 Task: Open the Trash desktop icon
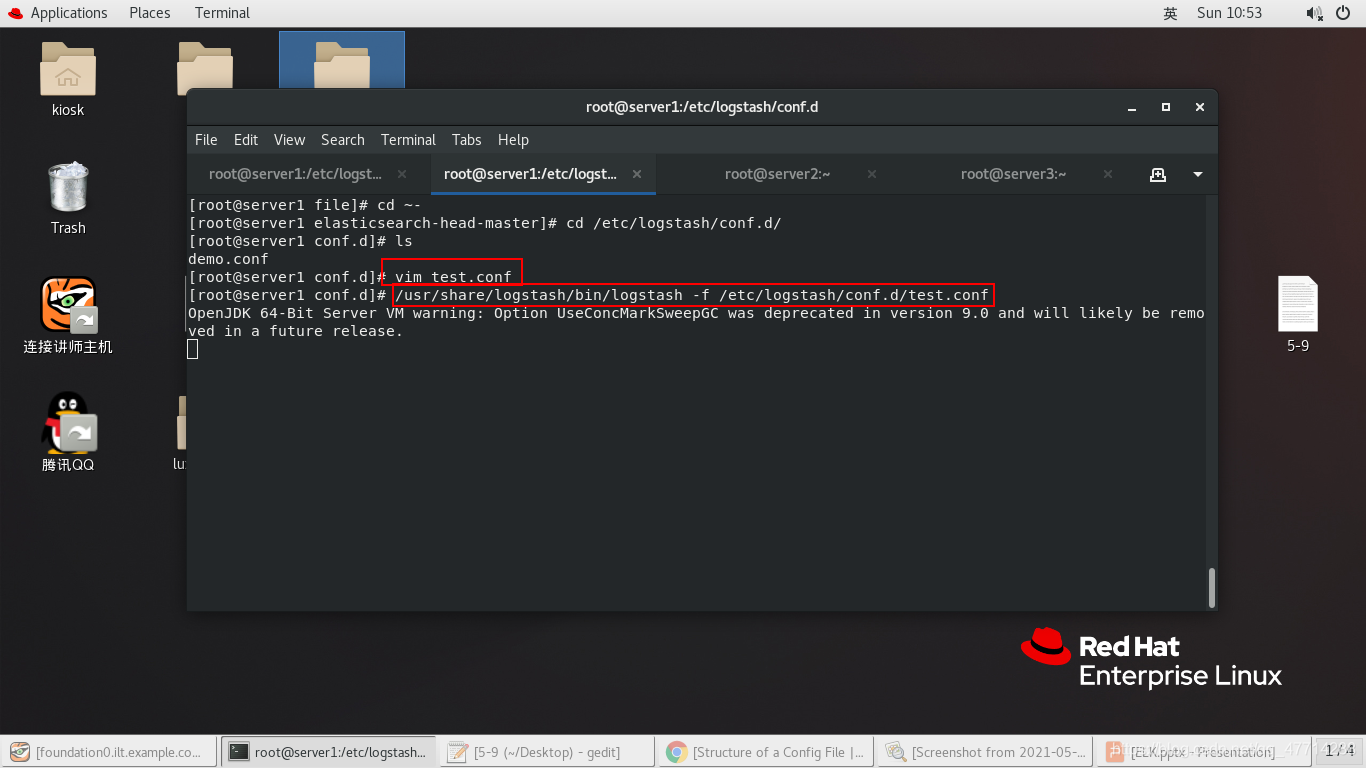click(68, 187)
